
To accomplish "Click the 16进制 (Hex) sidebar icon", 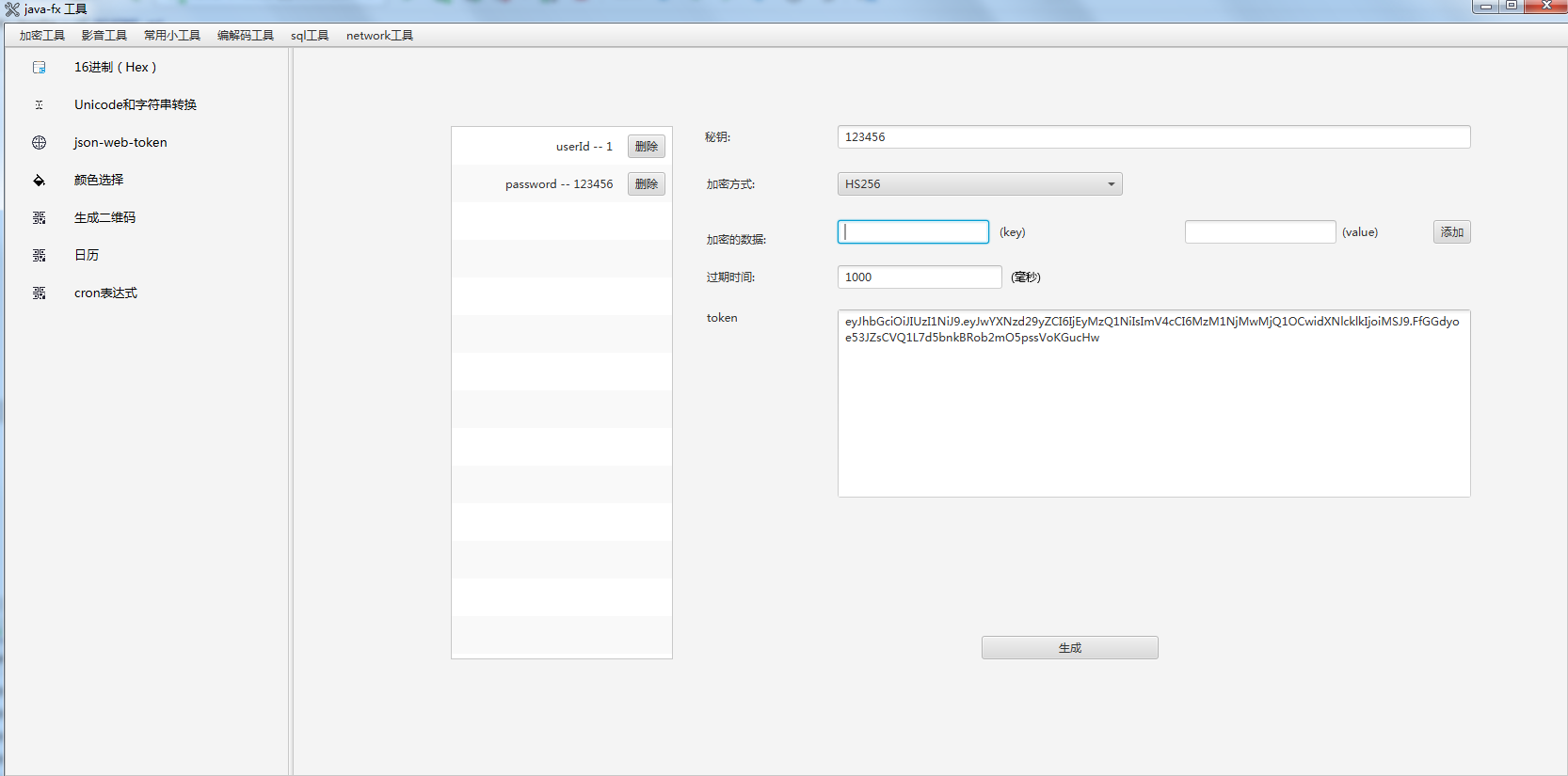I will (x=39, y=68).
